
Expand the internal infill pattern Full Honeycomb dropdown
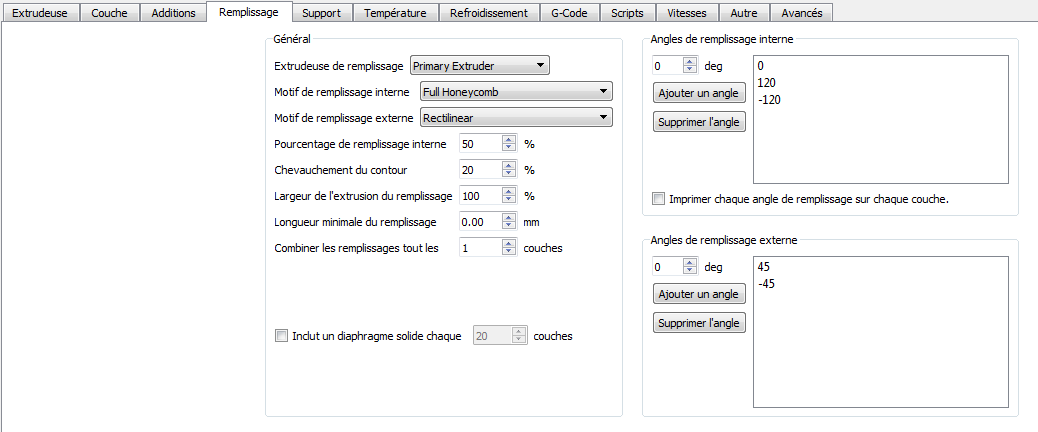[514, 93]
